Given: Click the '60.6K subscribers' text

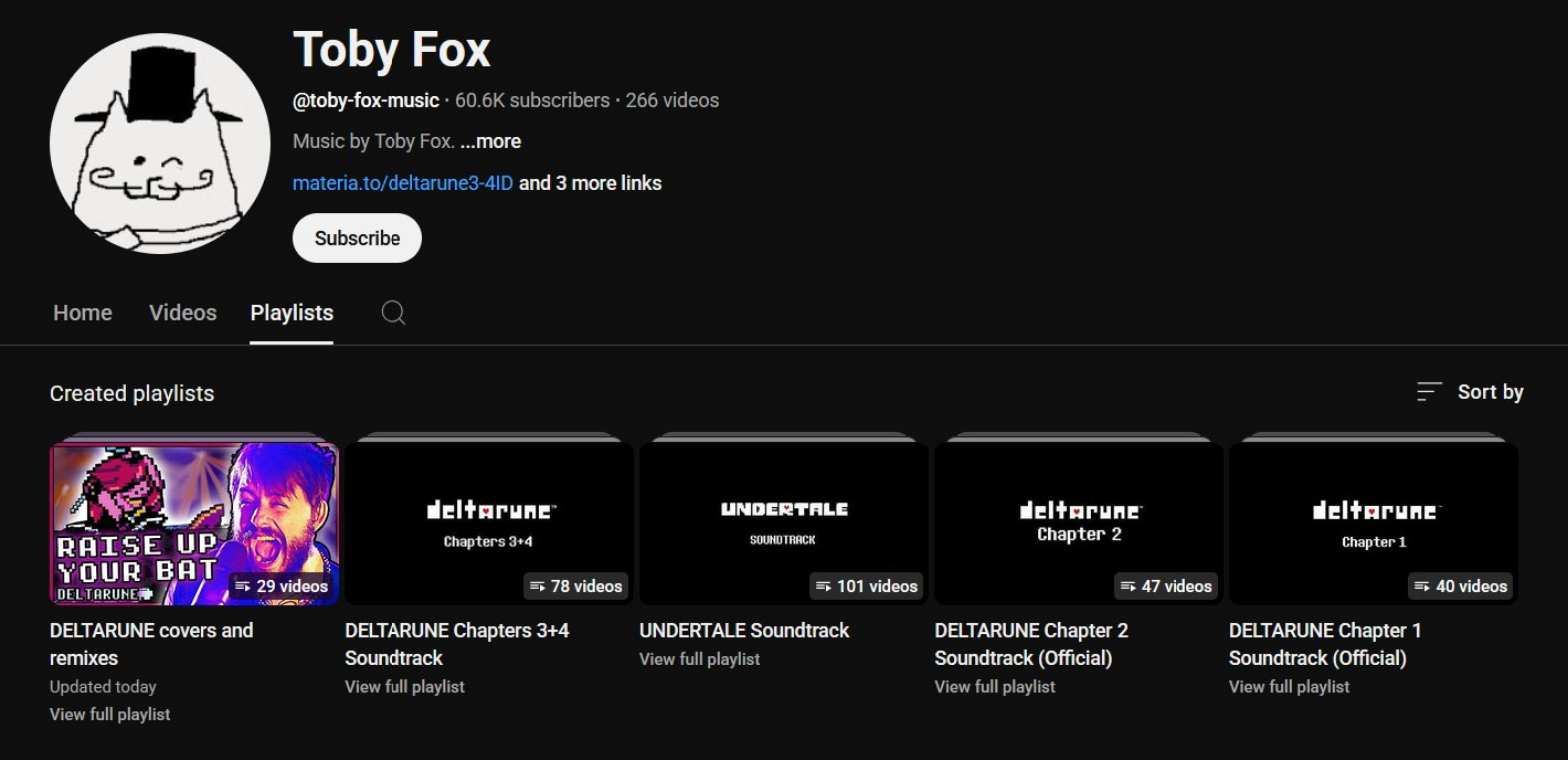Looking at the screenshot, I should [x=532, y=101].
